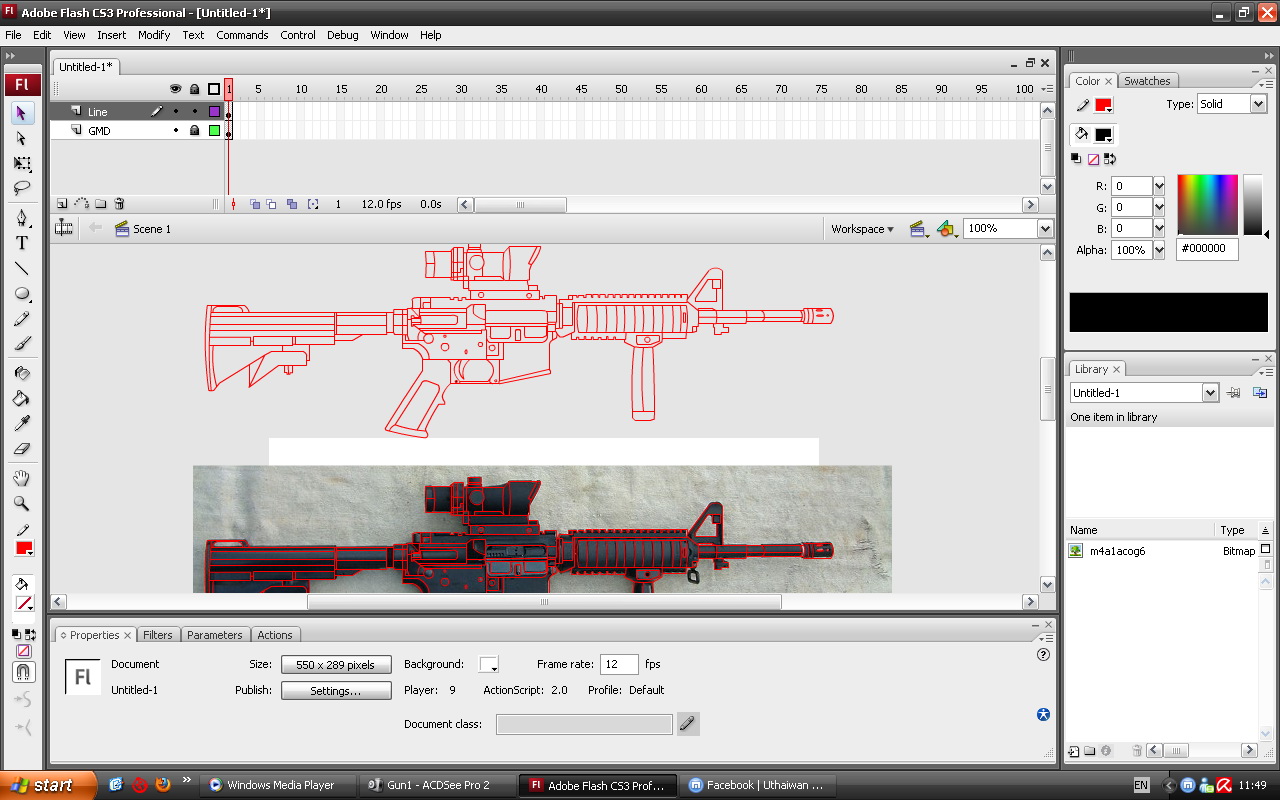Select the Eraser tool
The width and height of the screenshot is (1280, 800).
pos(22,449)
